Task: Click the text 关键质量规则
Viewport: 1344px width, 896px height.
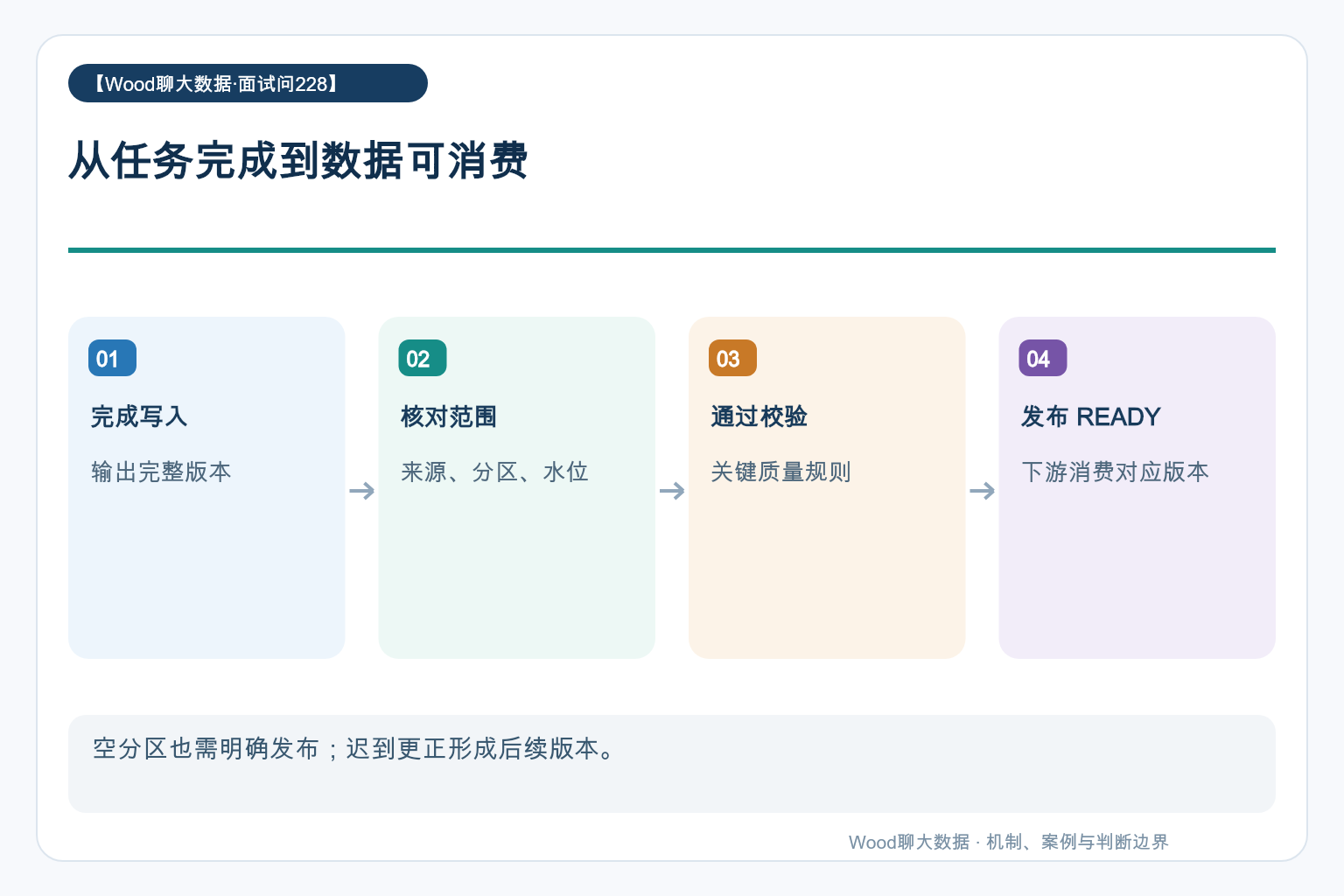Action: [x=780, y=472]
